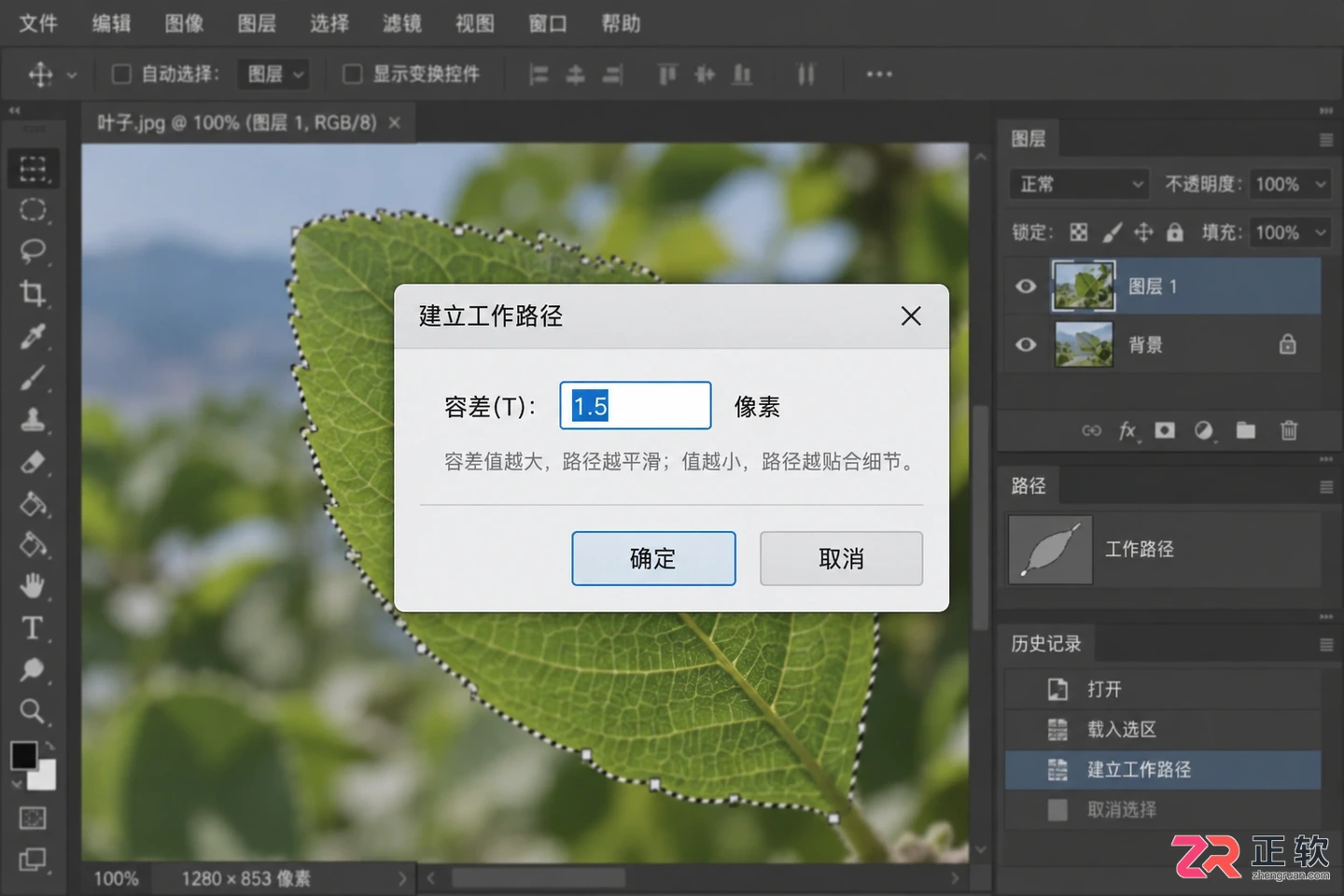Click the align left edges icon
Screen dimensions: 1344x896
pyautogui.click(x=539, y=75)
